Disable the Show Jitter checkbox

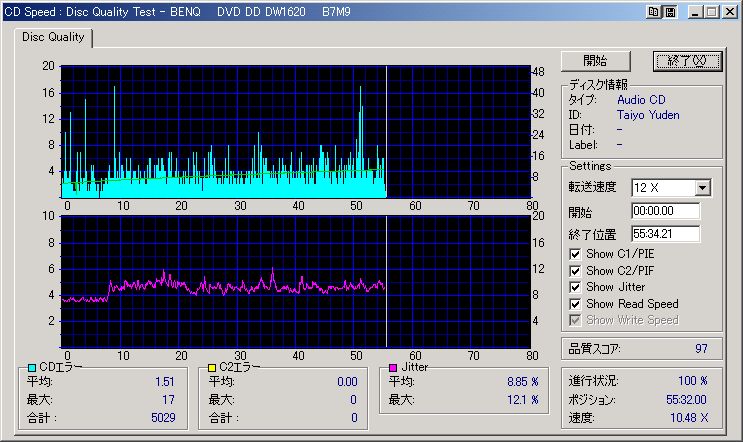coord(574,287)
